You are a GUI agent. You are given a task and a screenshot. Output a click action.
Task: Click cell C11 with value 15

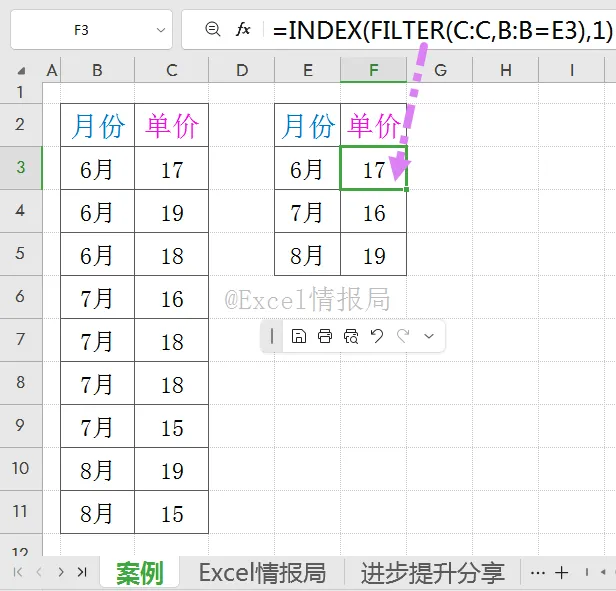click(172, 512)
